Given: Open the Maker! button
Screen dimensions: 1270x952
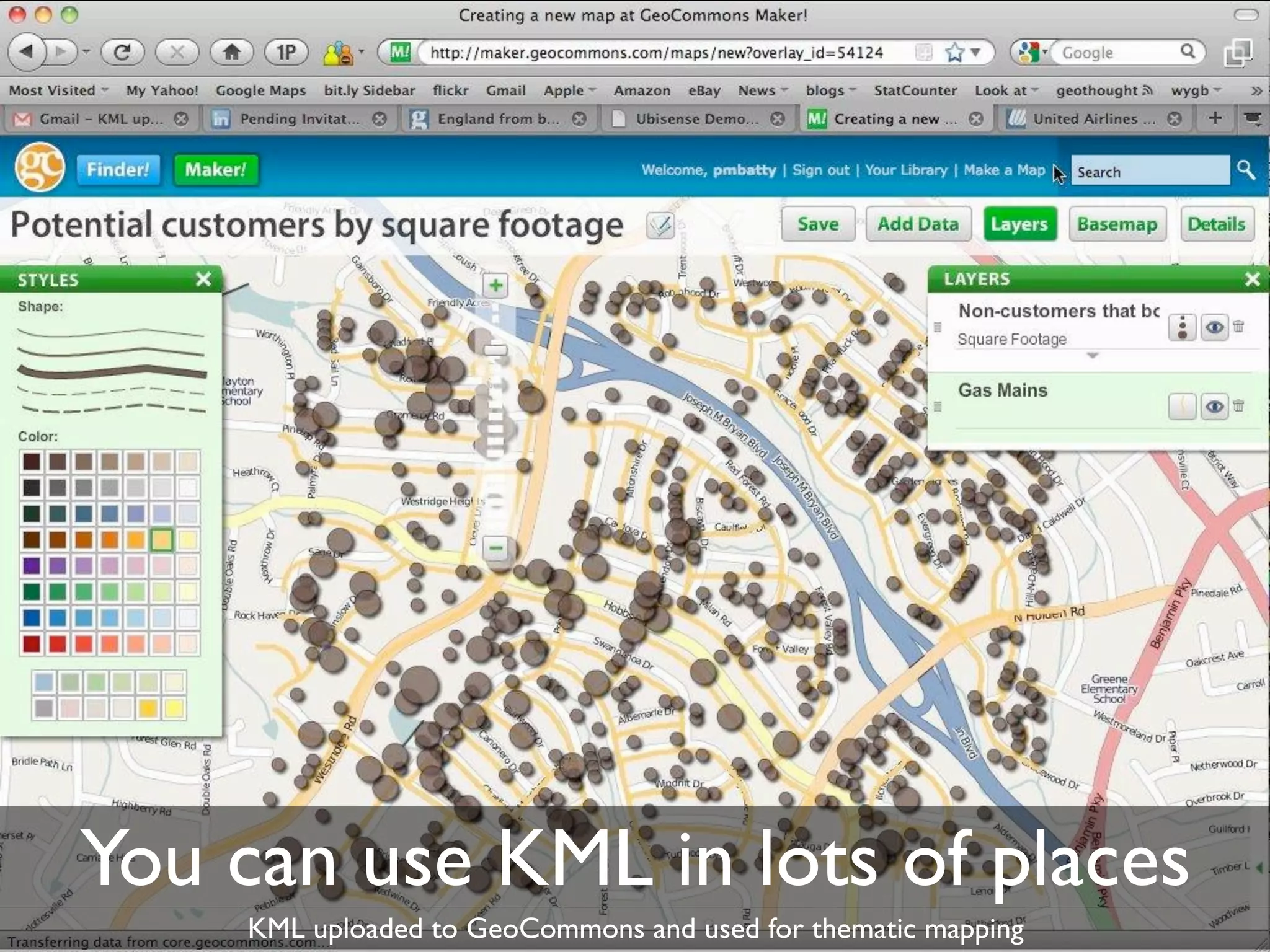Looking at the screenshot, I should tap(216, 170).
